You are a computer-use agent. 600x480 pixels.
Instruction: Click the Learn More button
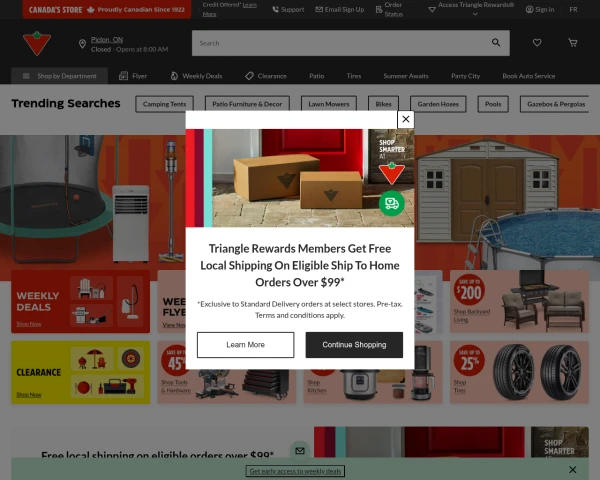(245, 345)
